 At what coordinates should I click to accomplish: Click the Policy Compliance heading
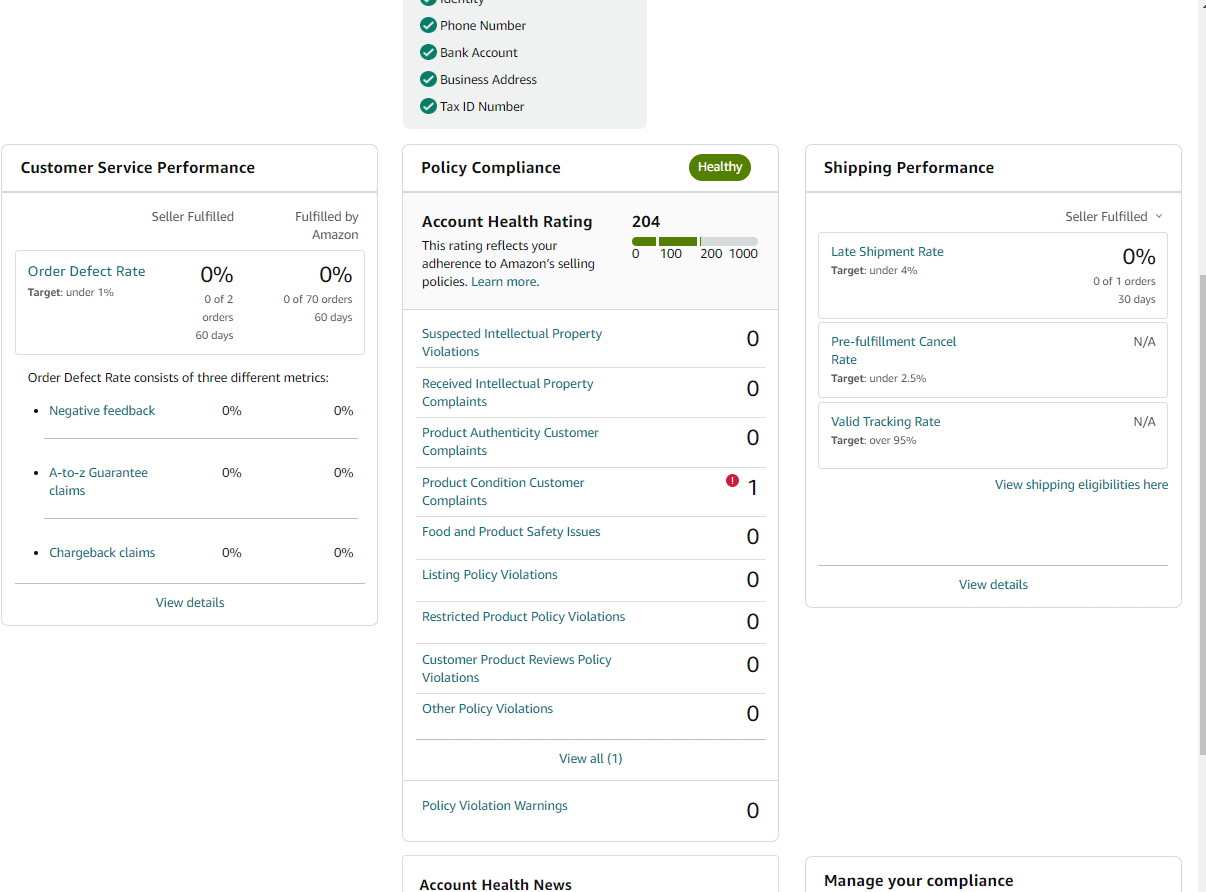point(491,167)
